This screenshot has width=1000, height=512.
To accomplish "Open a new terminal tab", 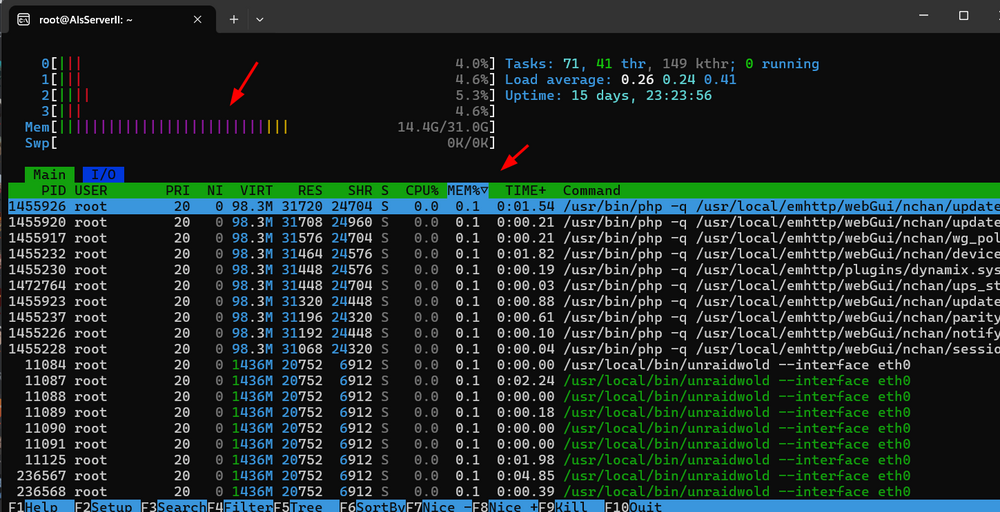I will click(x=233, y=19).
